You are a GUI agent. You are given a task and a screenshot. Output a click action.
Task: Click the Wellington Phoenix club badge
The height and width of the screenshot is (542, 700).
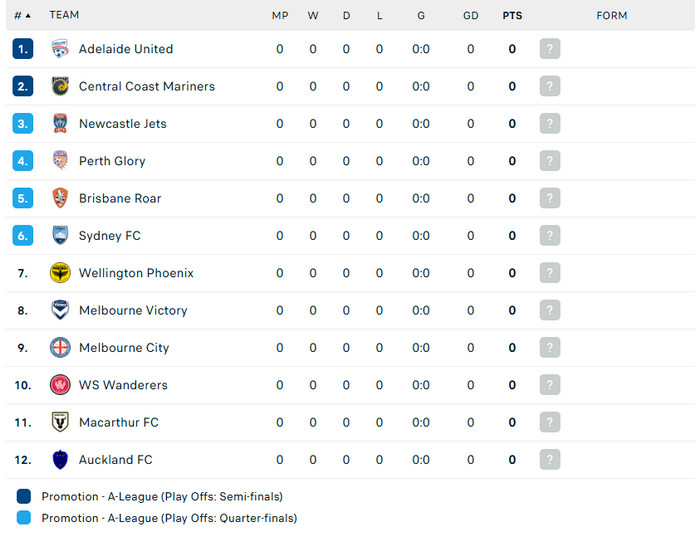click(60, 273)
